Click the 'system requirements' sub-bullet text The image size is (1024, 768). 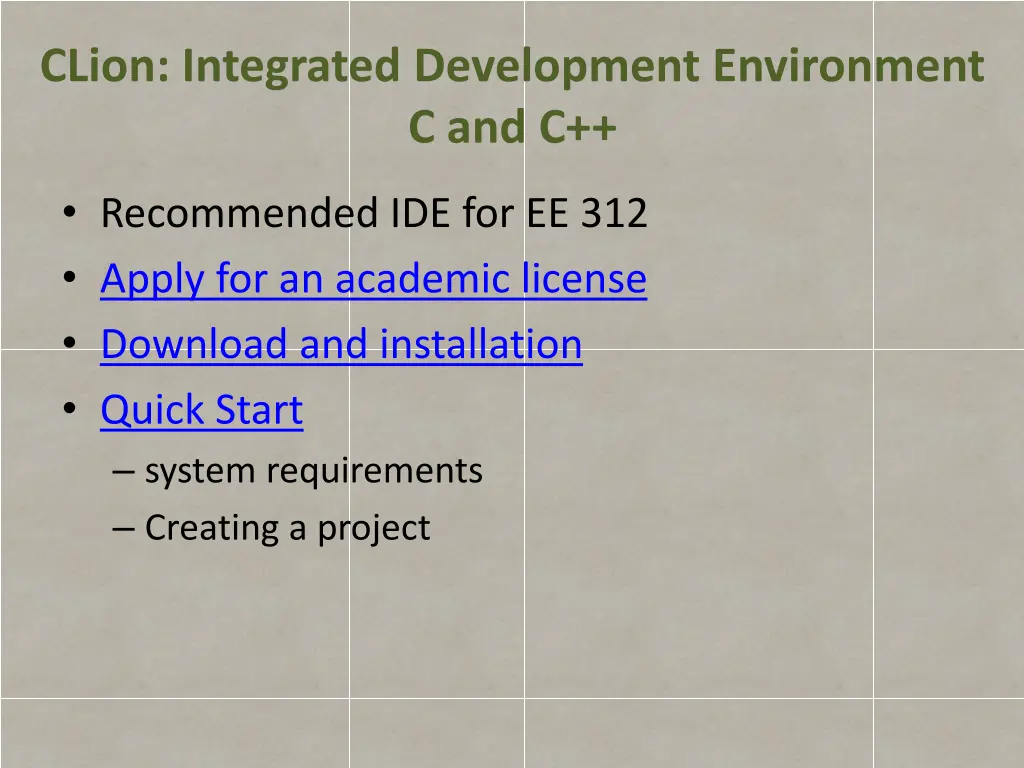(x=313, y=472)
